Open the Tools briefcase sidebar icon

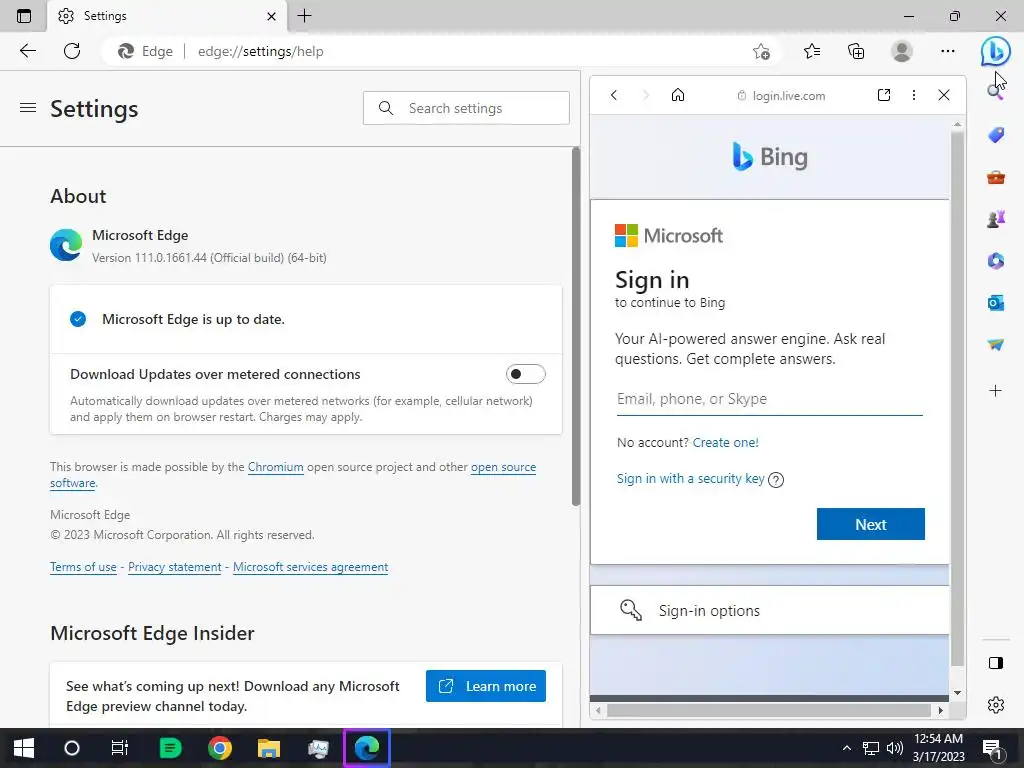pos(995,177)
